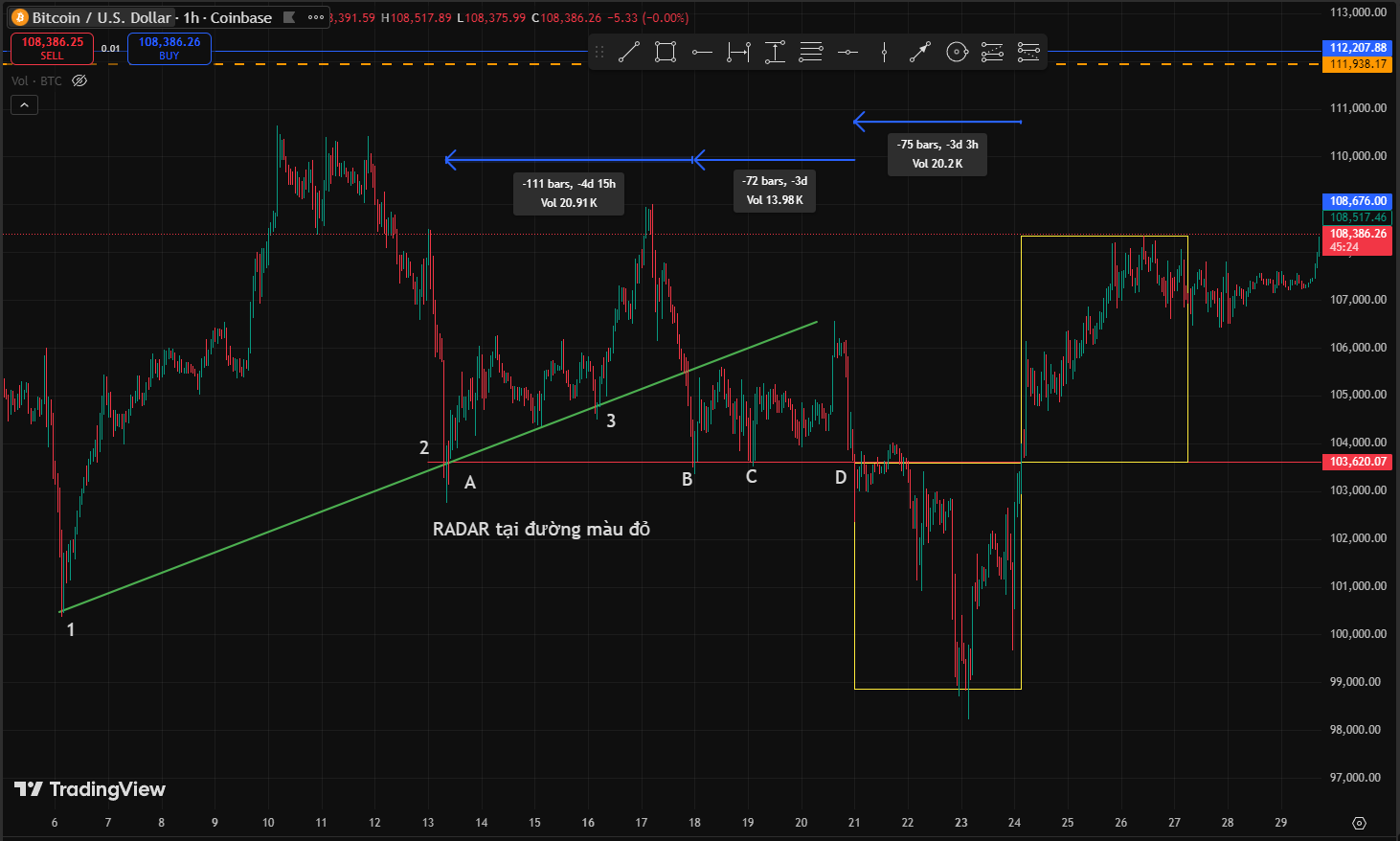This screenshot has height=841, width=1400.
Task: Open the 1h interval in the legend
Action: (192, 17)
